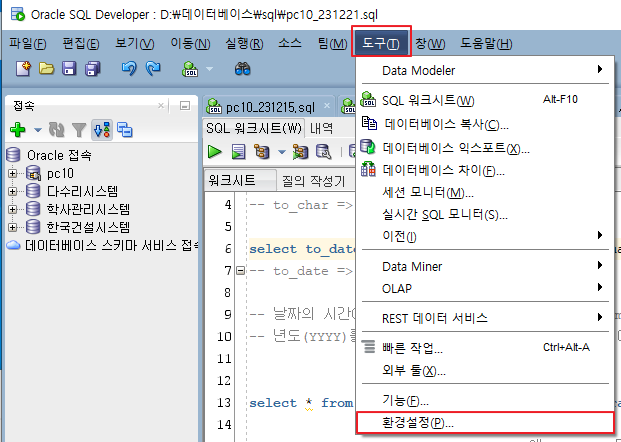
Task: Click the Save All icon in toolbar
Action: (93, 69)
